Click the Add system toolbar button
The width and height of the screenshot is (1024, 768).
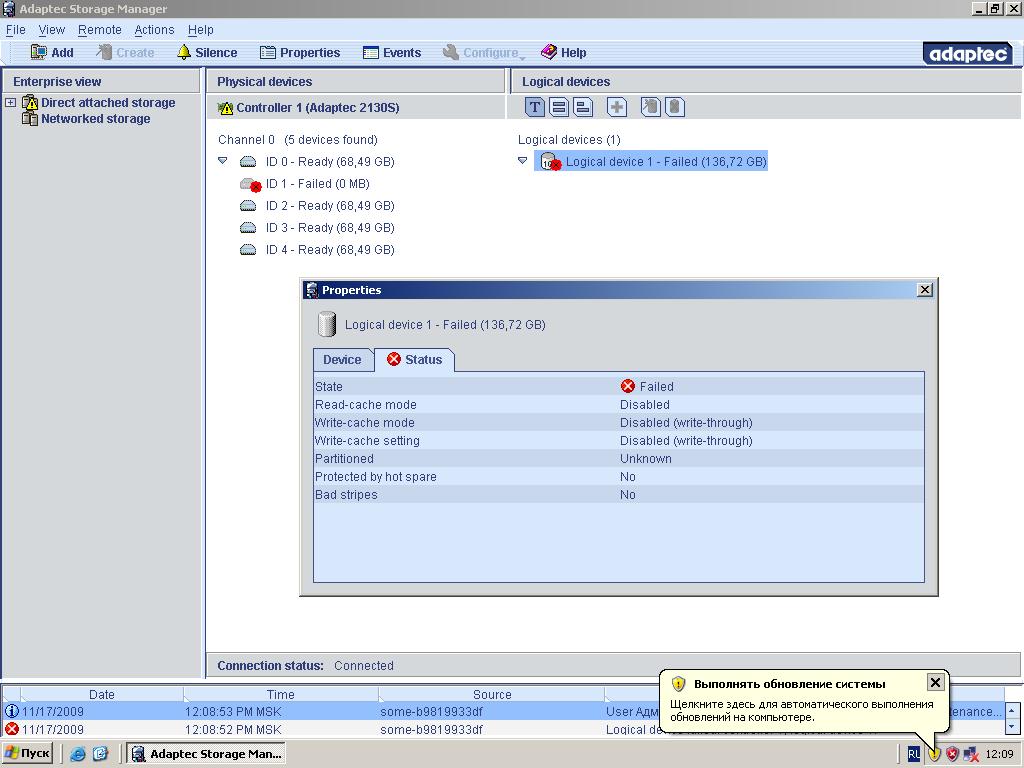(x=52, y=53)
